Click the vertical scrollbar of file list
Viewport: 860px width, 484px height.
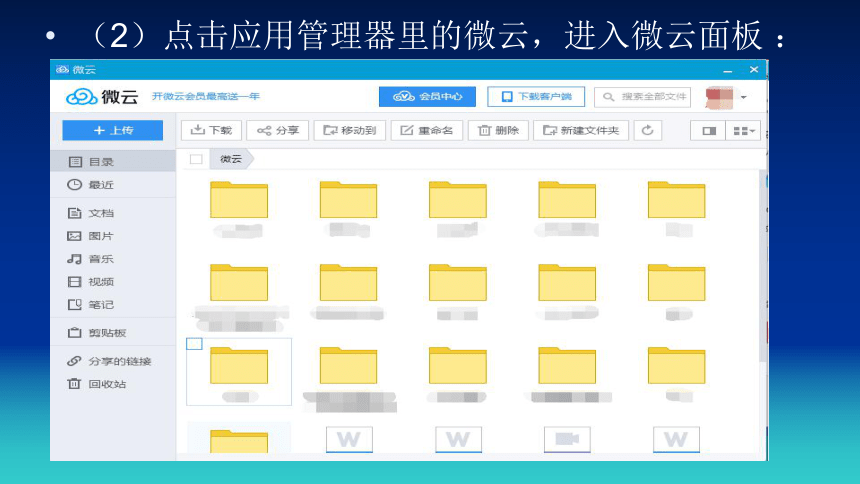coord(762,266)
